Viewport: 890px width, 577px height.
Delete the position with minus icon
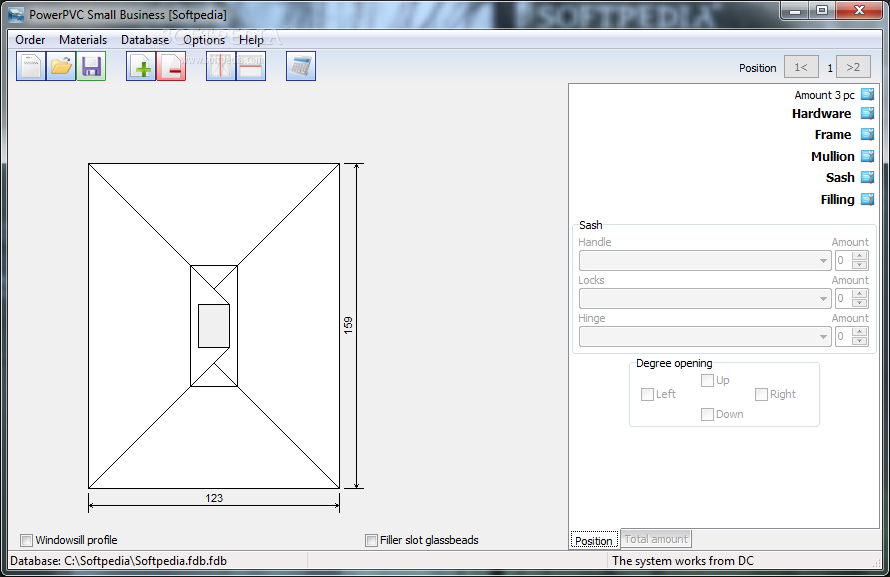pyautogui.click(x=171, y=66)
